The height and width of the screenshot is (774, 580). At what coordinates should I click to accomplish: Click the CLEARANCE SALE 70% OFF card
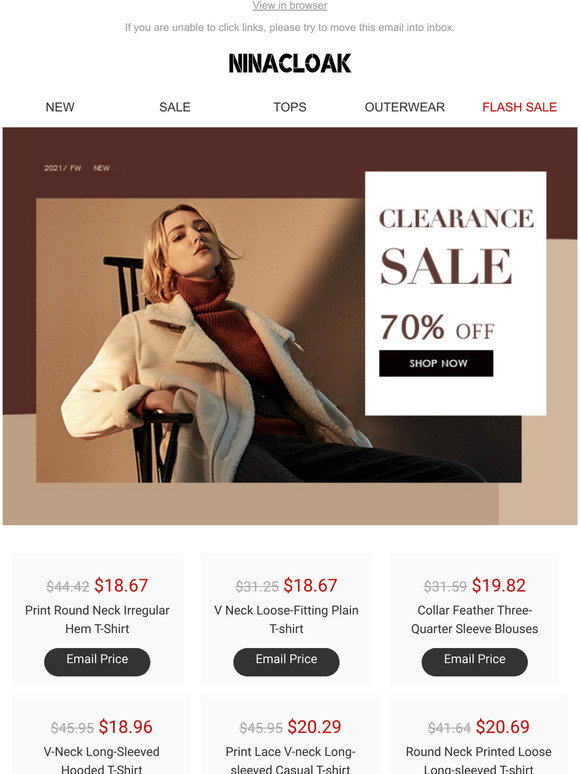456,293
